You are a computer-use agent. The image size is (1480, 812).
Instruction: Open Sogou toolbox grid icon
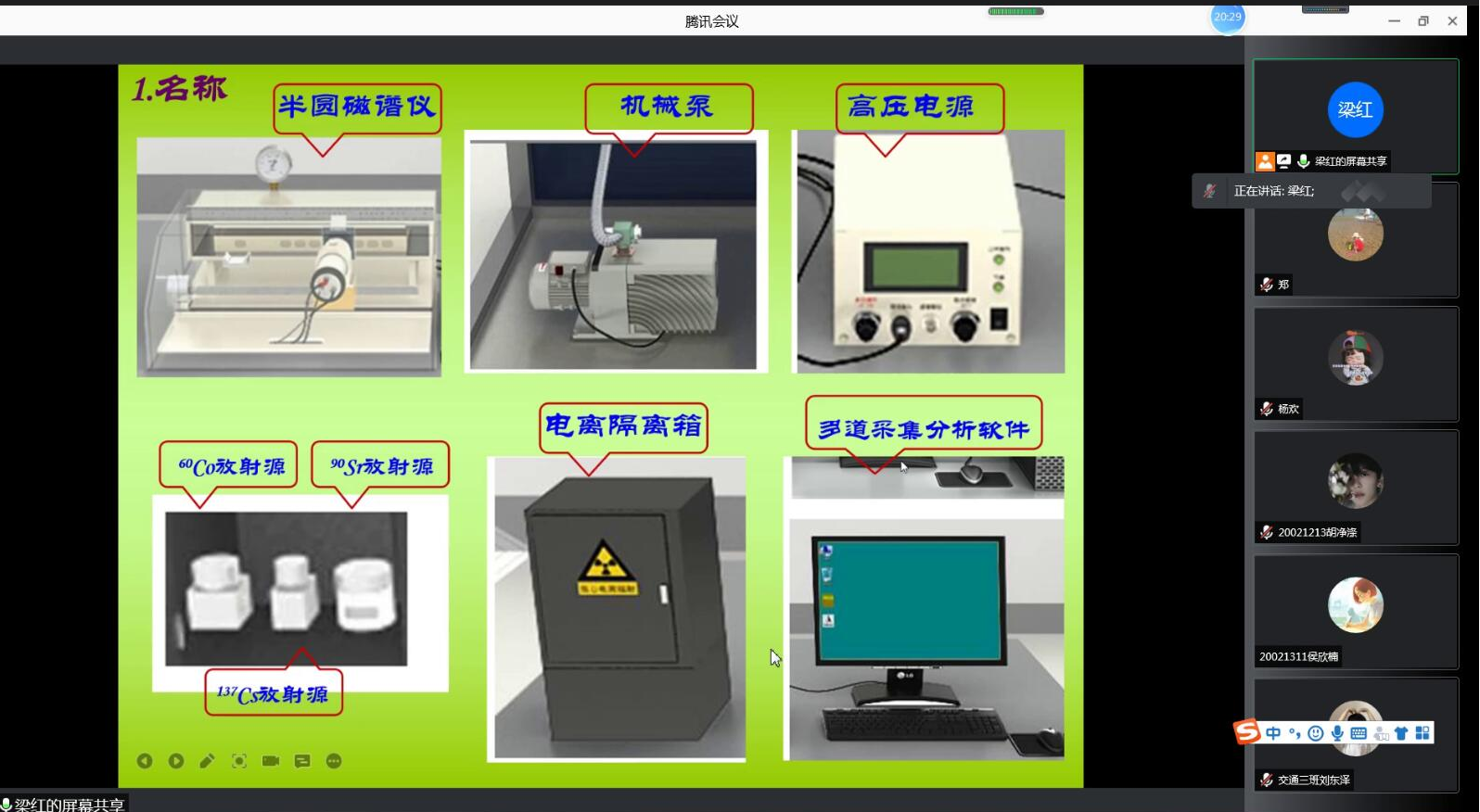1423,733
